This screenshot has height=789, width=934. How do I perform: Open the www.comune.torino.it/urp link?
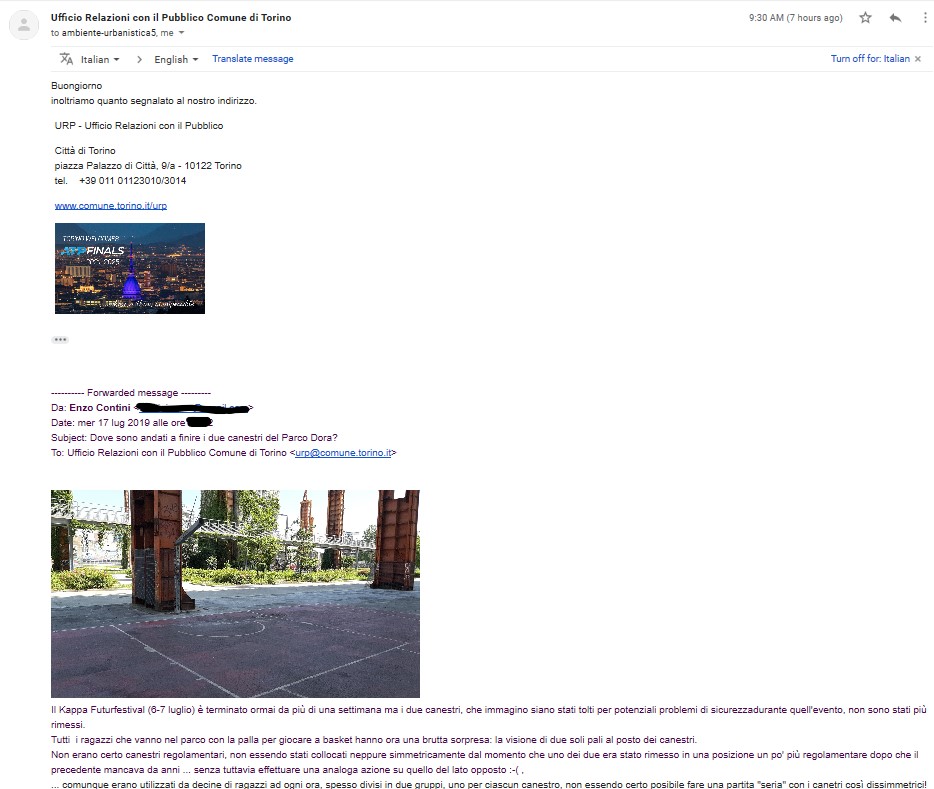[x=111, y=205]
